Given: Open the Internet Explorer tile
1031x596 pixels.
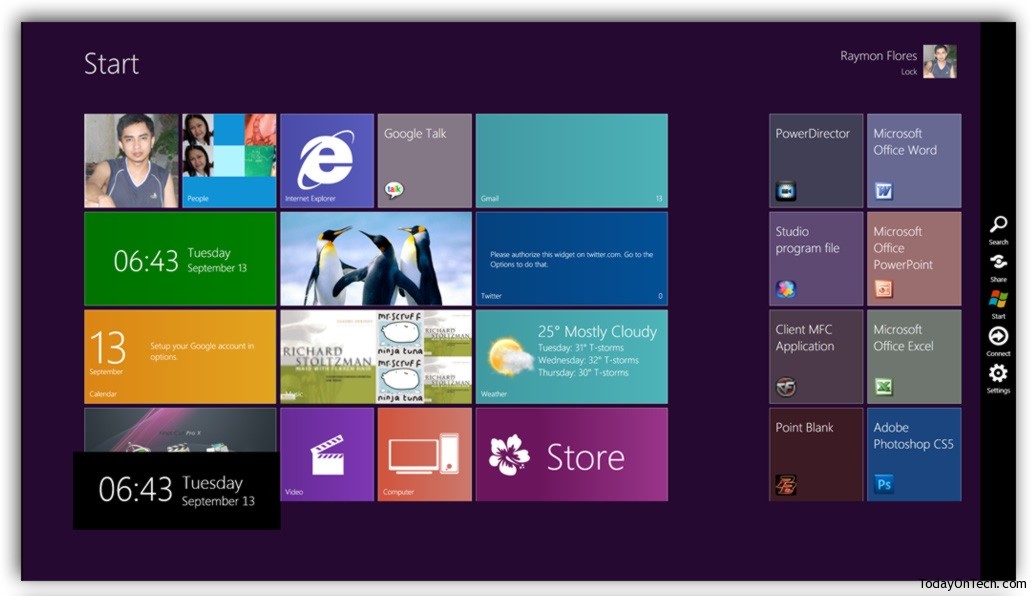Looking at the screenshot, I should pyautogui.click(x=327, y=161).
